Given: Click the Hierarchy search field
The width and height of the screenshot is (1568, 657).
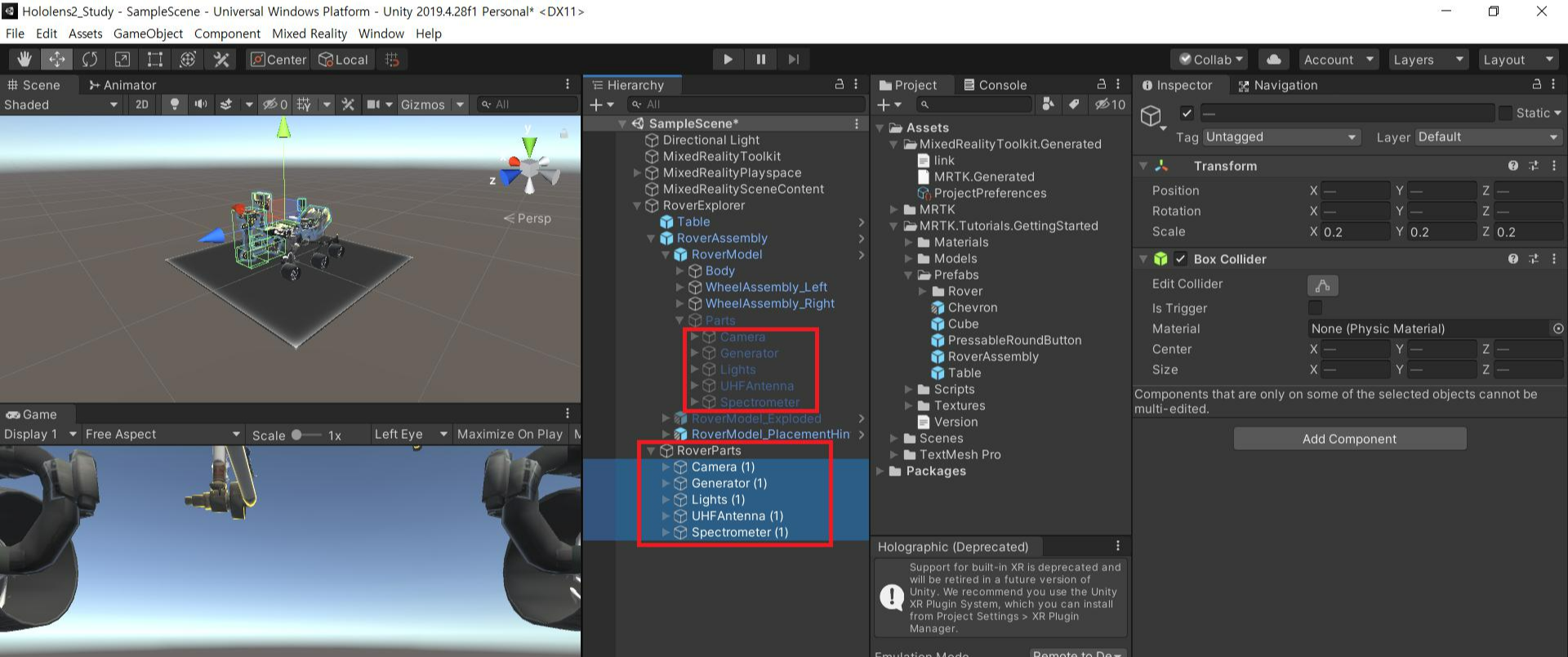Looking at the screenshot, I should click(746, 105).
